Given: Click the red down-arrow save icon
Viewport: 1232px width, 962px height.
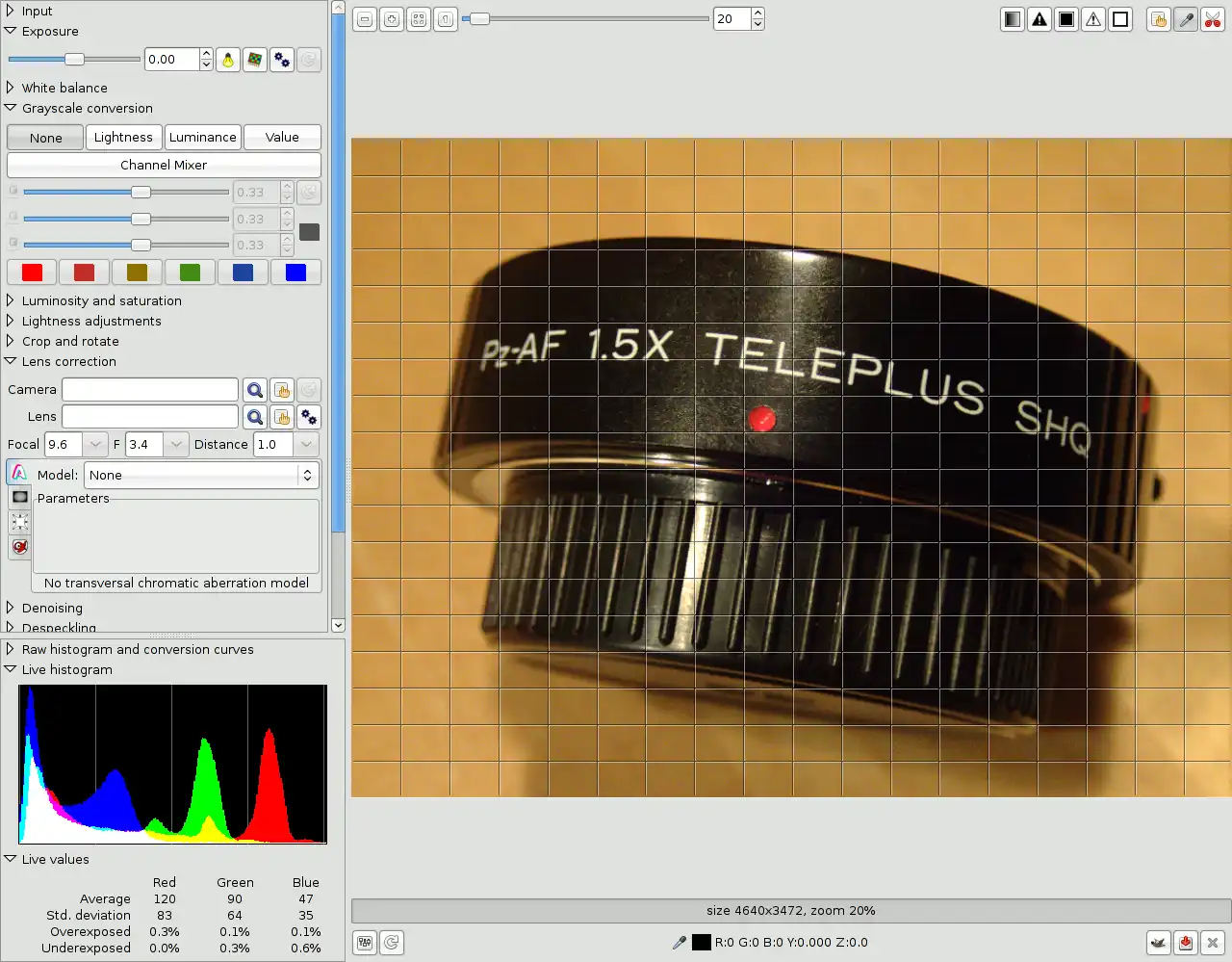Looking at the screenshot, I should 1186,943.
